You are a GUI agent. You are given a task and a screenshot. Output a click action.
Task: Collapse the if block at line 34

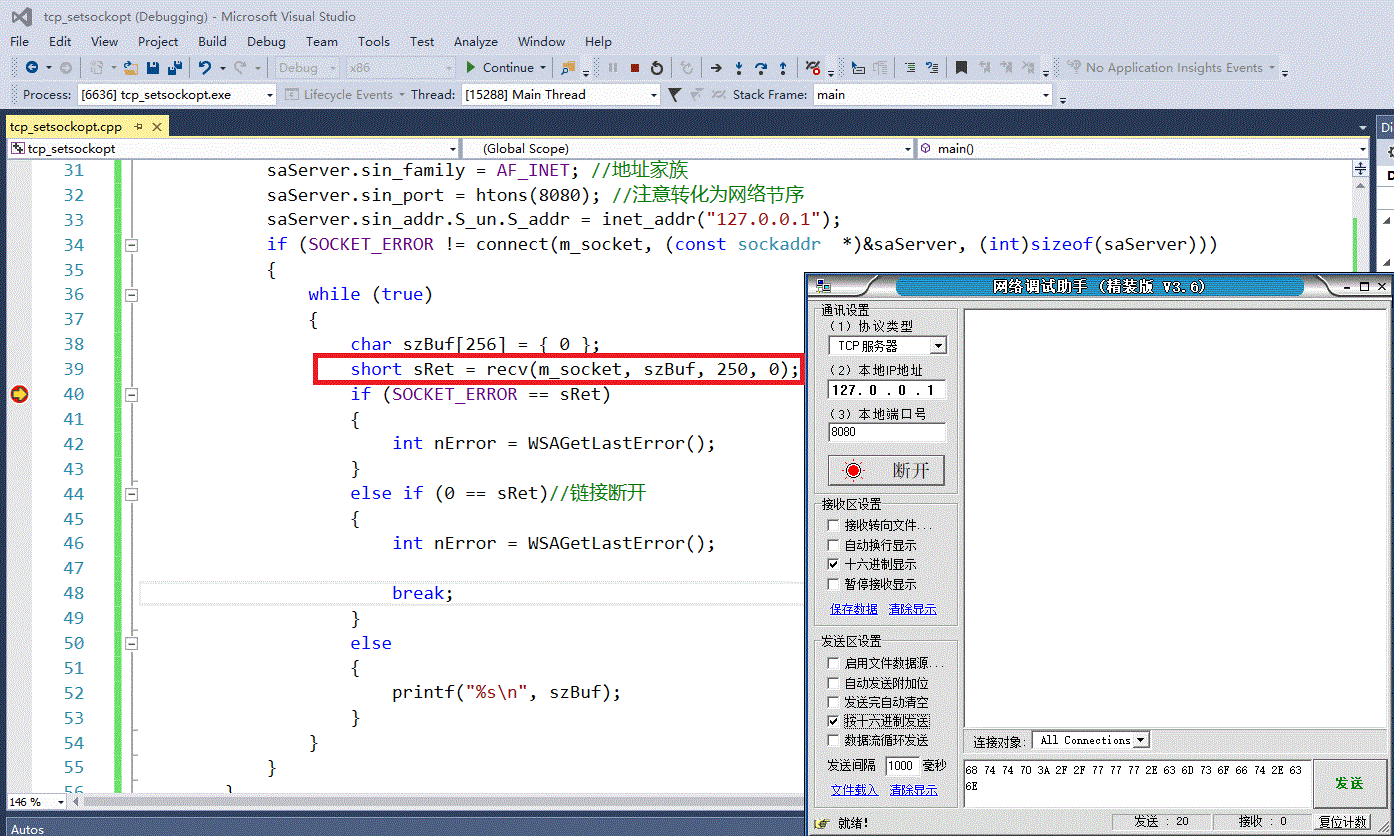(x=131, y=245)
